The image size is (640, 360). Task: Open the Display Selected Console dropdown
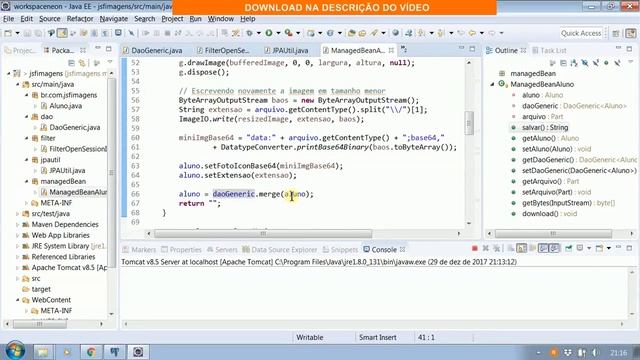click(x=589, y=248)
